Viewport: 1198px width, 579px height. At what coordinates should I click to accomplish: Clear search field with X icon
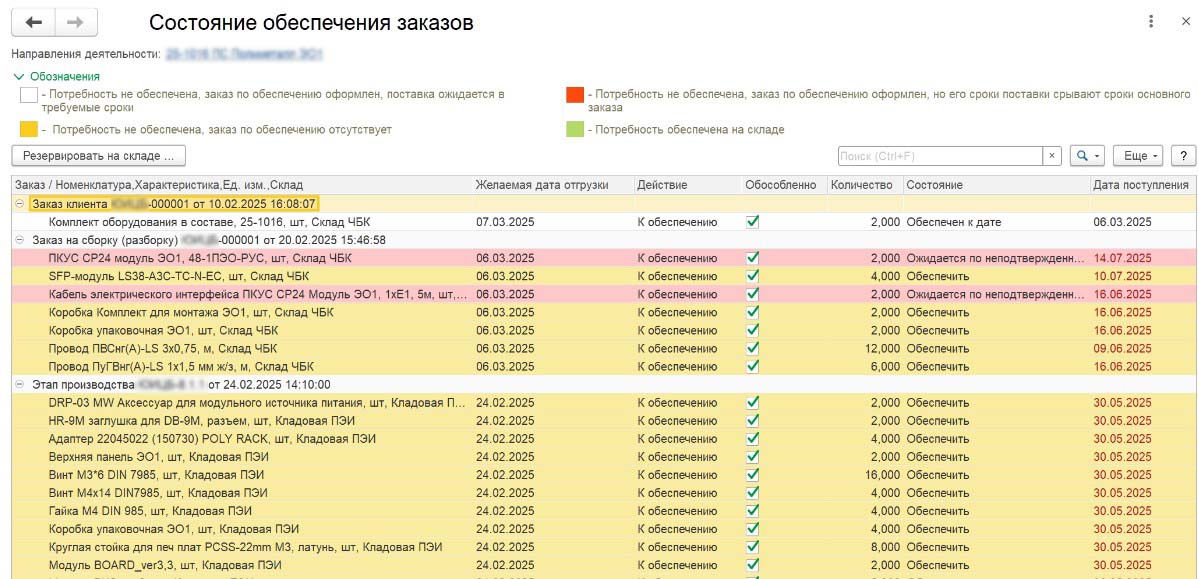(1051, 156)
